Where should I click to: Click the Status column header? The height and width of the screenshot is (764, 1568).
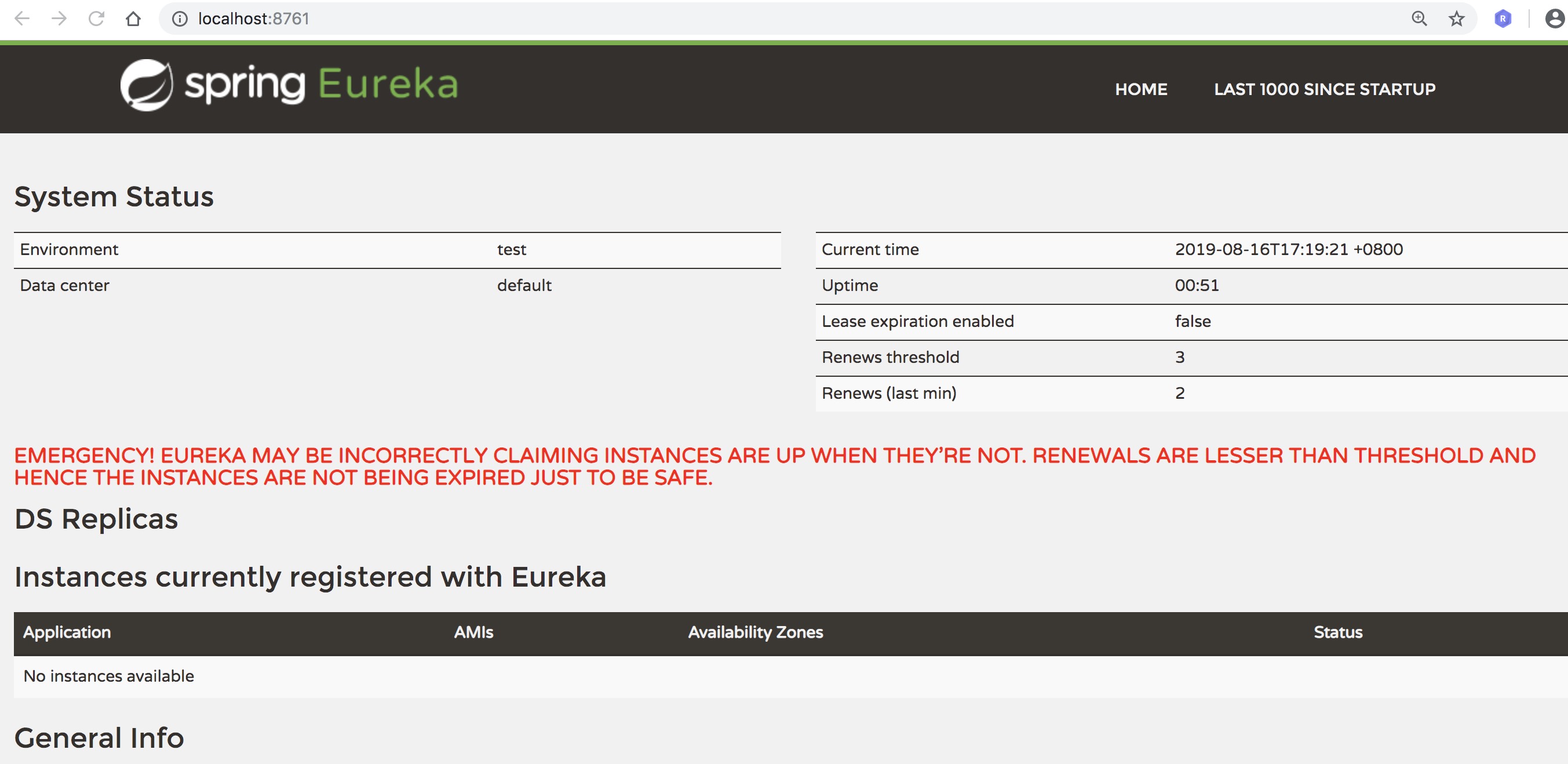1337,632
